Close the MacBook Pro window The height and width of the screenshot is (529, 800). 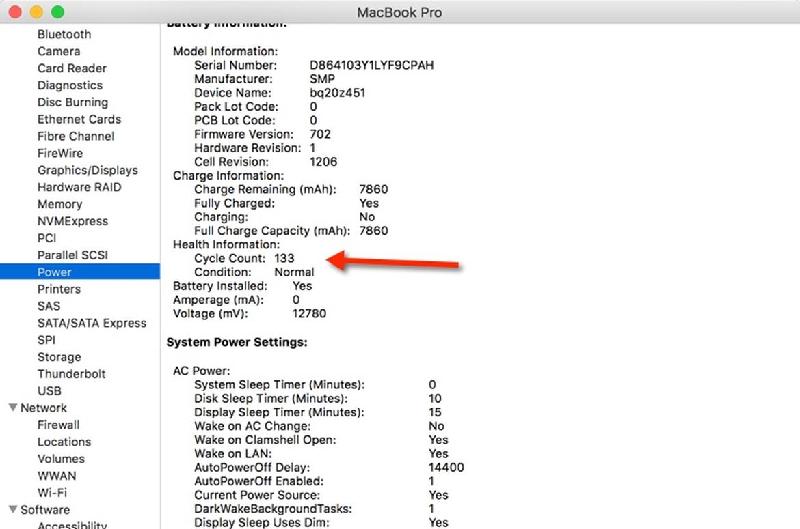(x=15, y=12)
